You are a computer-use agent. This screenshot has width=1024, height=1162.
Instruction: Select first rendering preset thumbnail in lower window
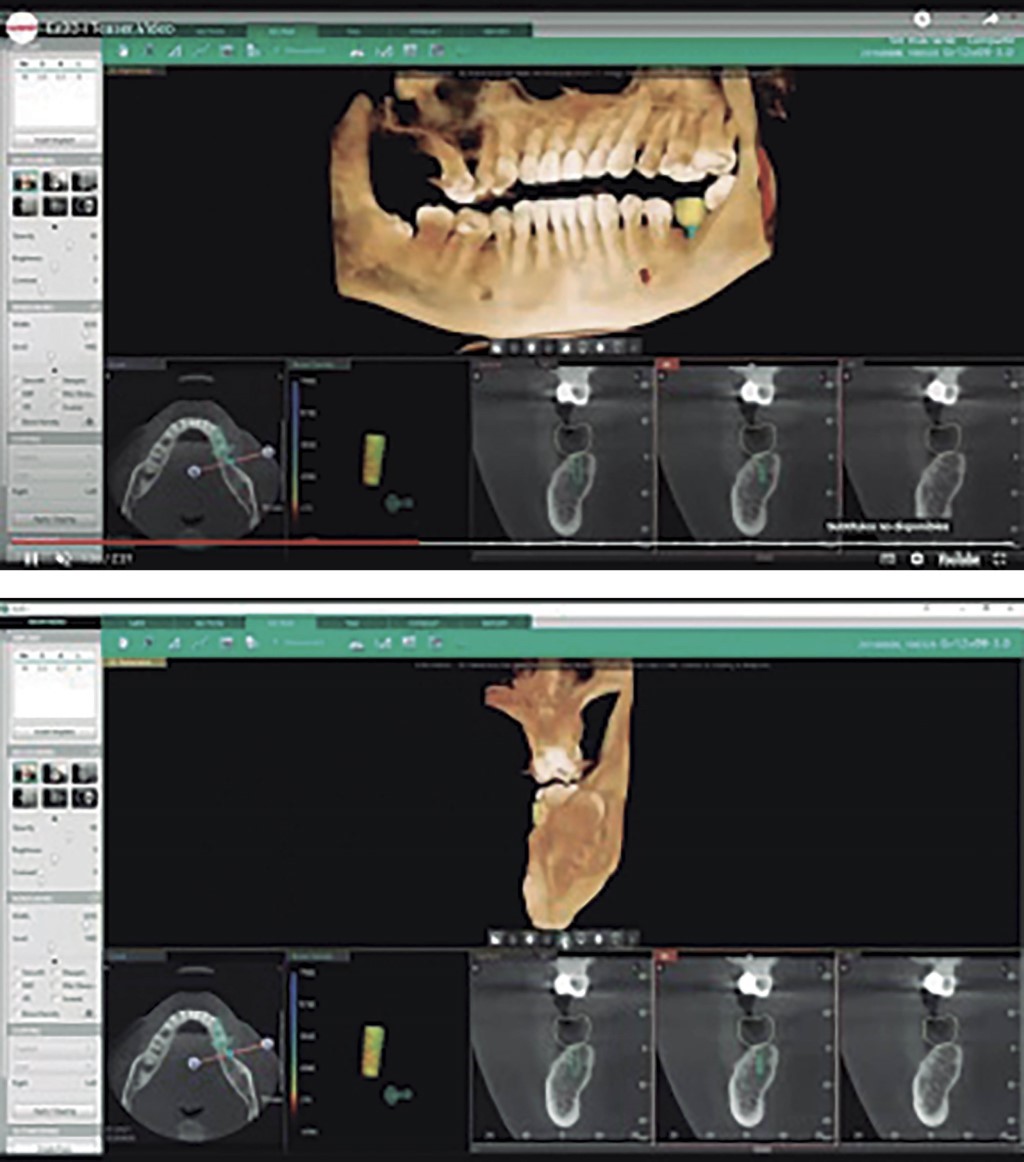coord(26,773)
